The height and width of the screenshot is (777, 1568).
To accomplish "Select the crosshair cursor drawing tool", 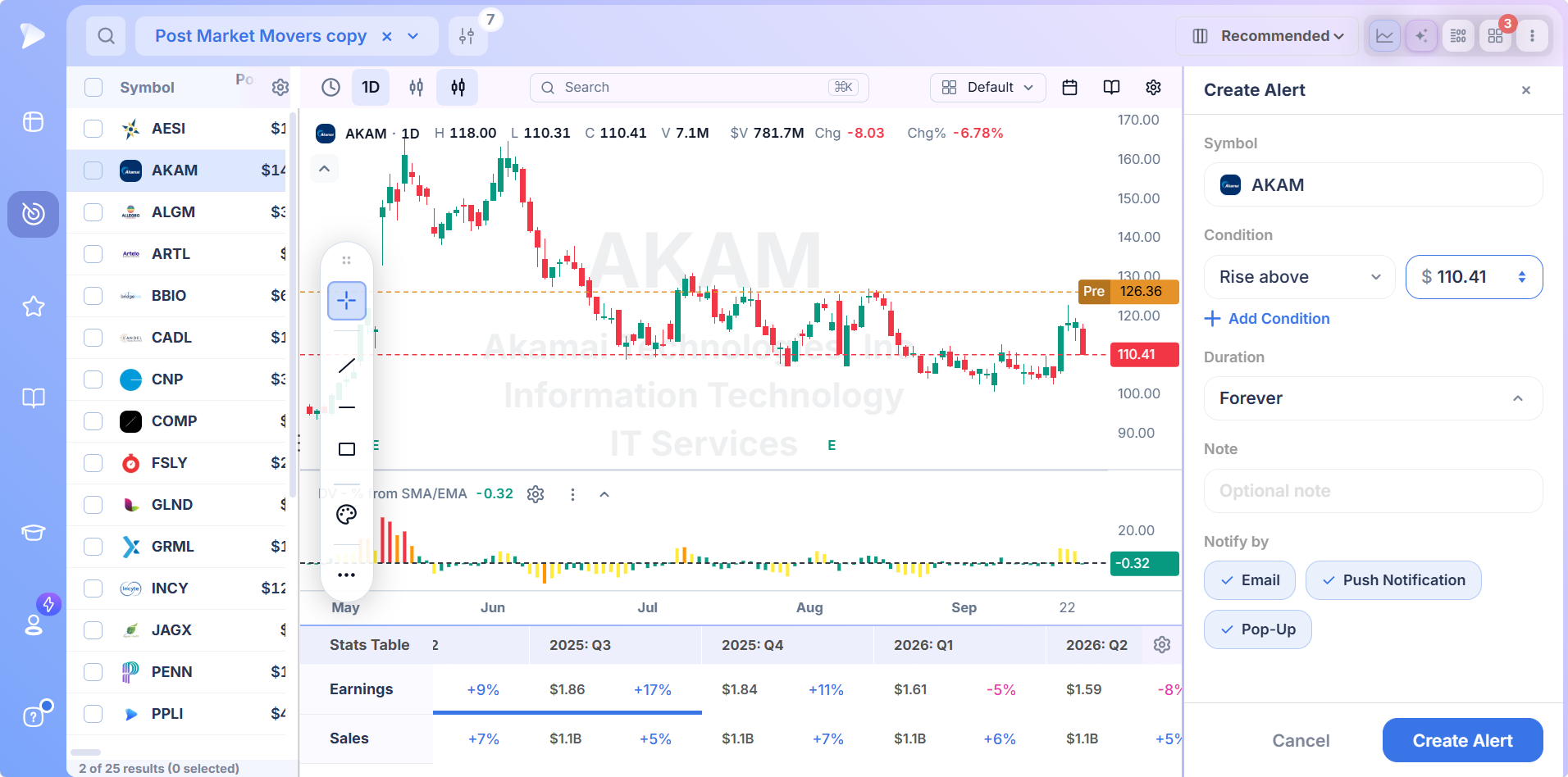I will (347, 301).
